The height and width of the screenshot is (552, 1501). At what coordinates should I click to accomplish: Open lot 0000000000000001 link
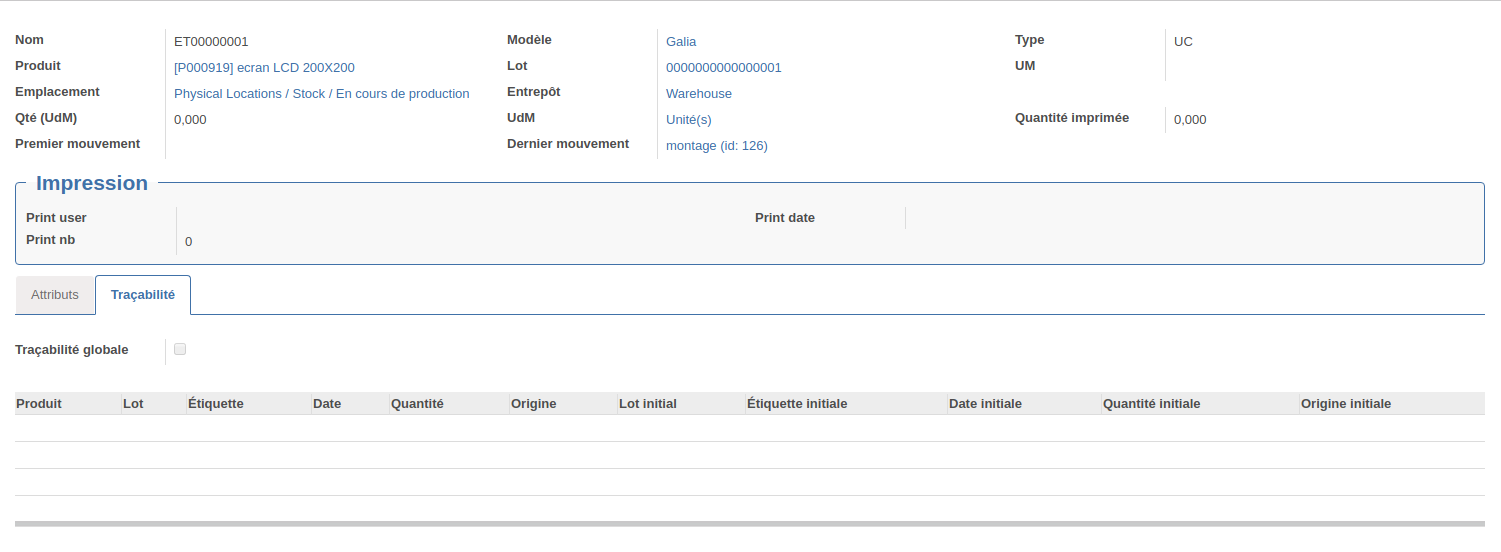(x=724, y=68)
